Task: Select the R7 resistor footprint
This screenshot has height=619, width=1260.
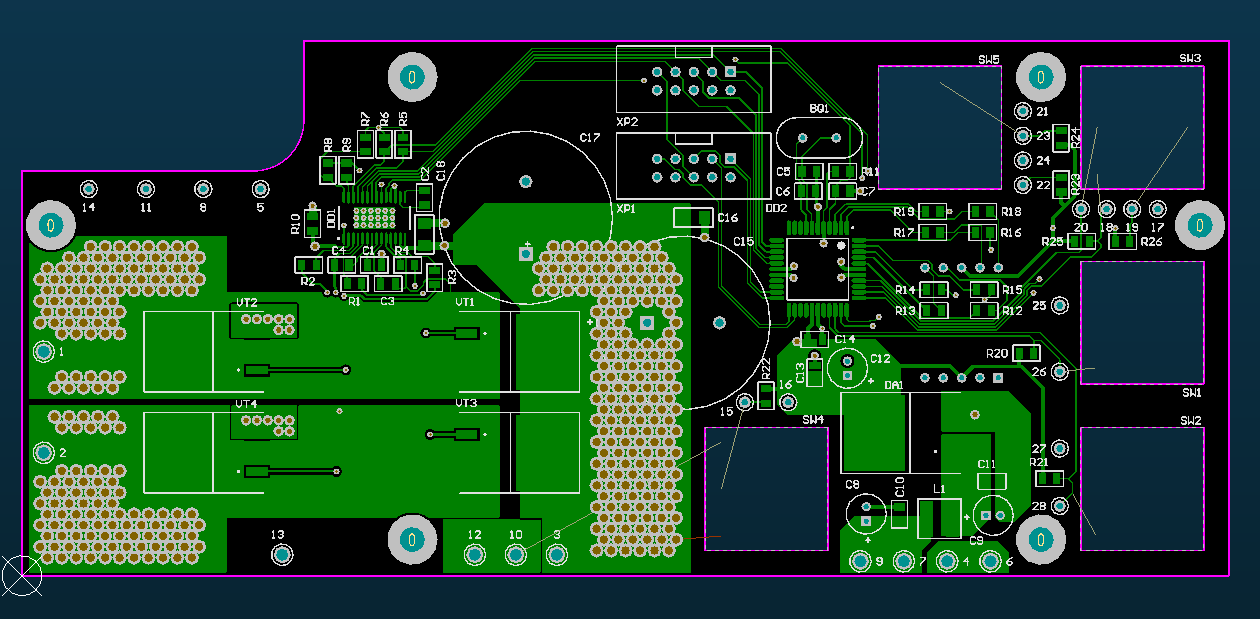Action: pyautogui.click(x=366, y=144)
